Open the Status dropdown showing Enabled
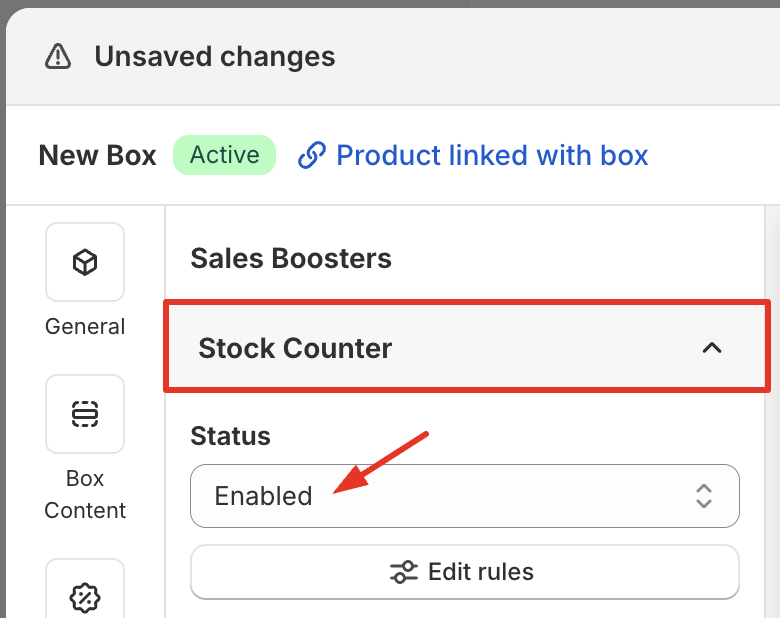 440,495
